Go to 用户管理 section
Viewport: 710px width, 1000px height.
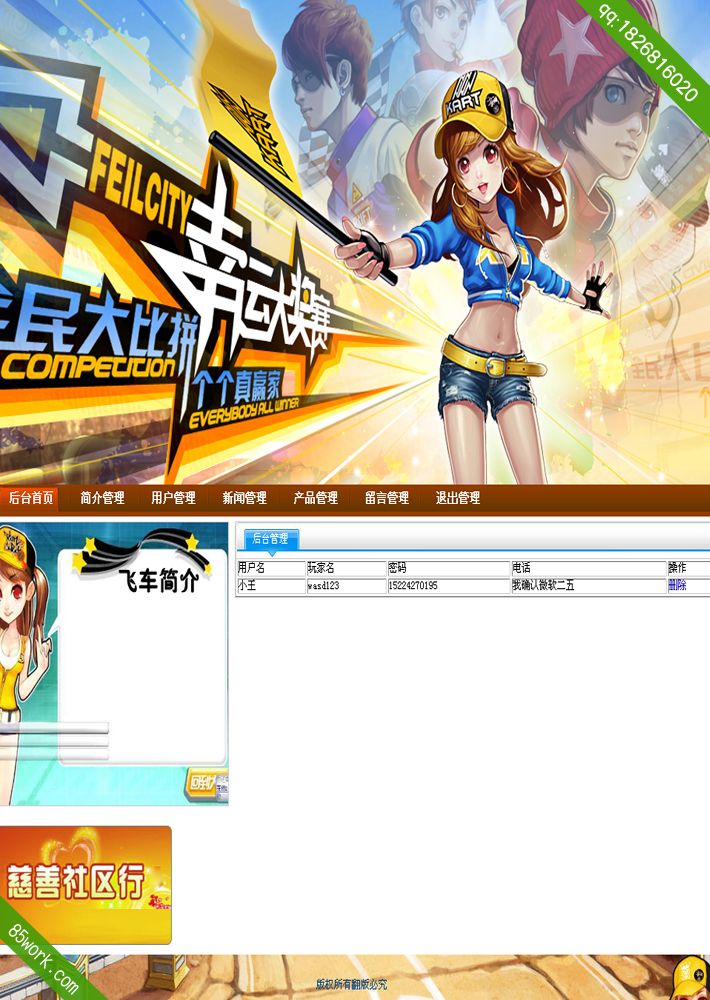coord(173,498)
